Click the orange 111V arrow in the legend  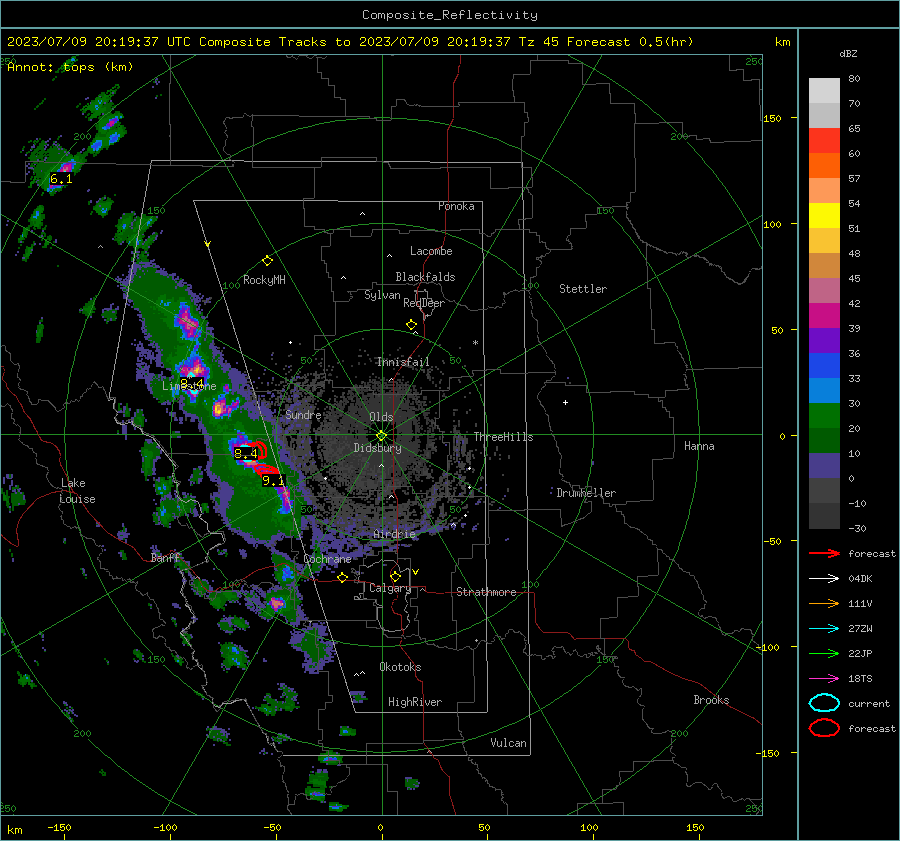click(824, 603)
